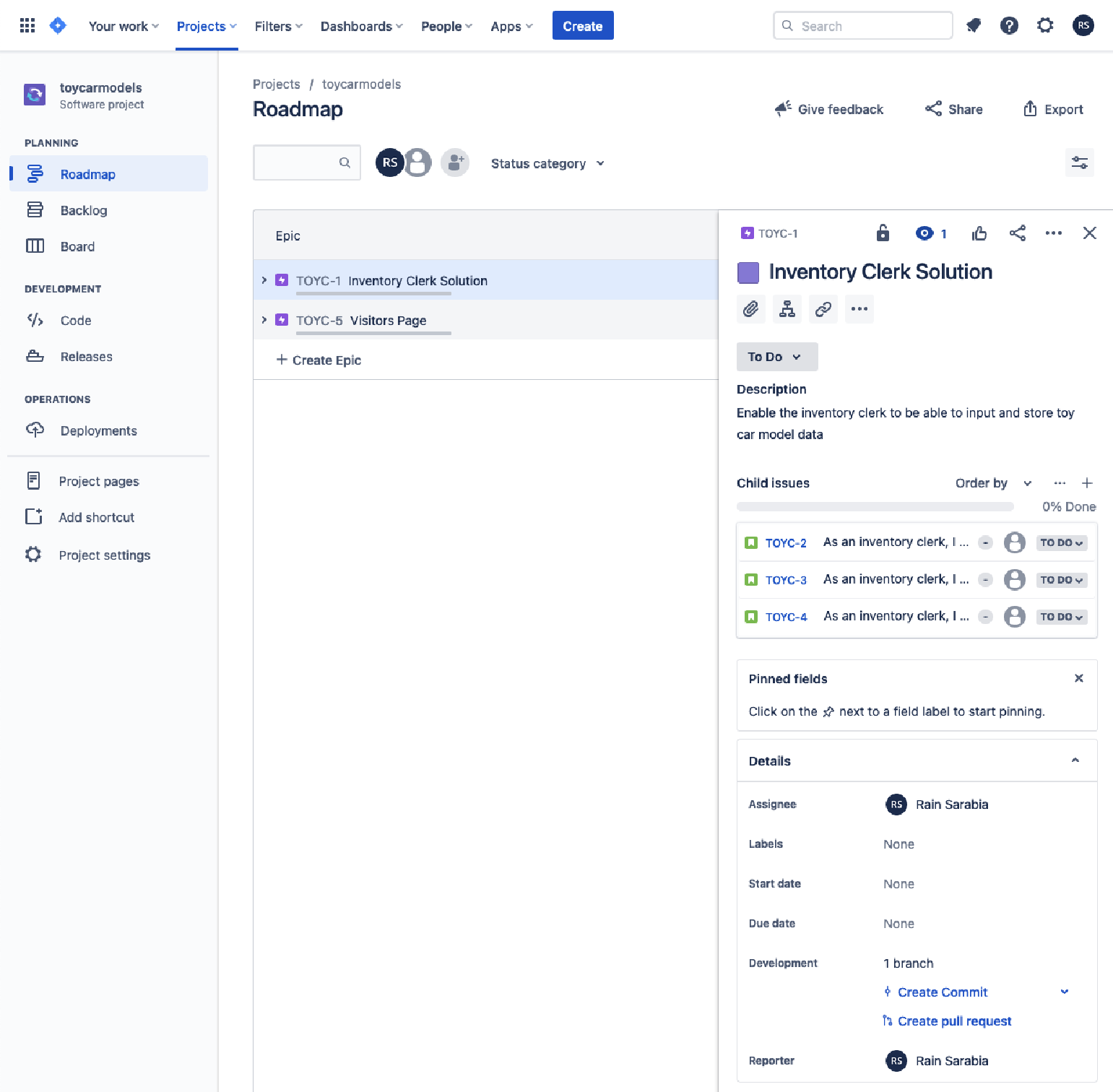
Task: Open the help question mark icon
Action: click(x=1009, y=26)
